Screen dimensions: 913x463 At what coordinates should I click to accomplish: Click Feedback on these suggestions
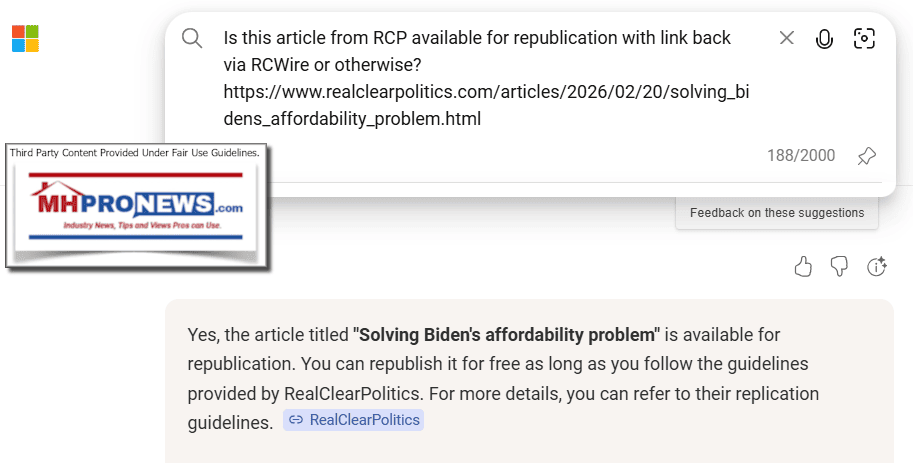777,213
